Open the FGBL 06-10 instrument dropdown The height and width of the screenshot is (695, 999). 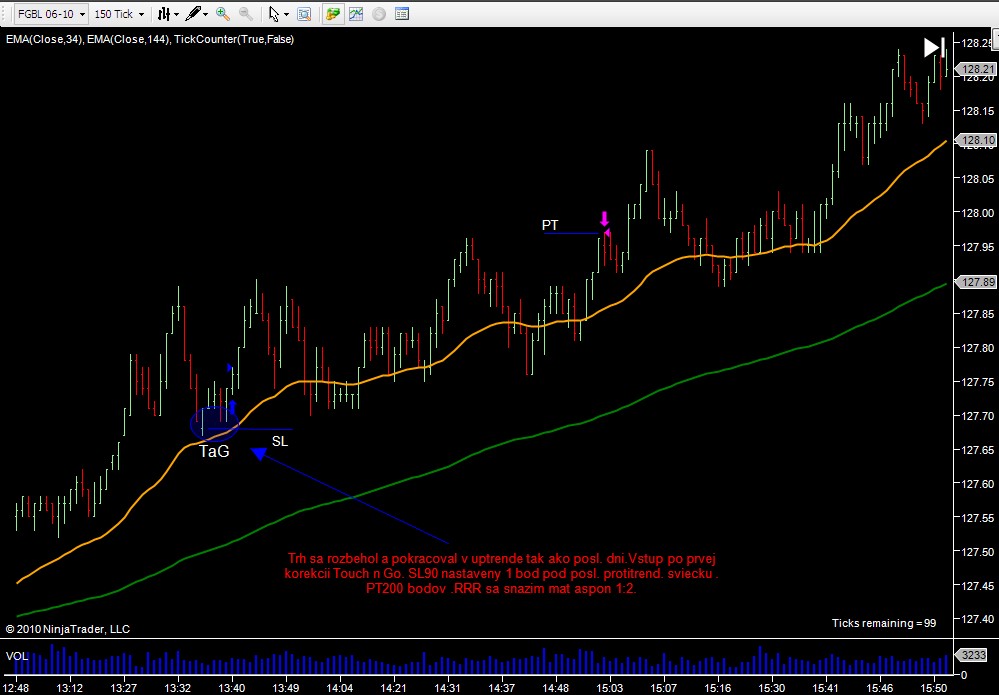51,13
